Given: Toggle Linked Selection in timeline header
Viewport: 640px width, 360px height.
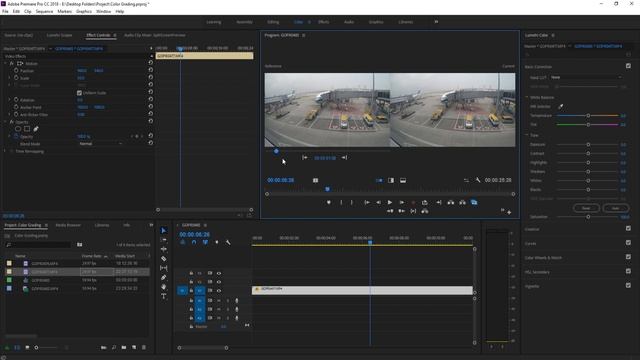Looking at the screenshot, I should 205,242.
